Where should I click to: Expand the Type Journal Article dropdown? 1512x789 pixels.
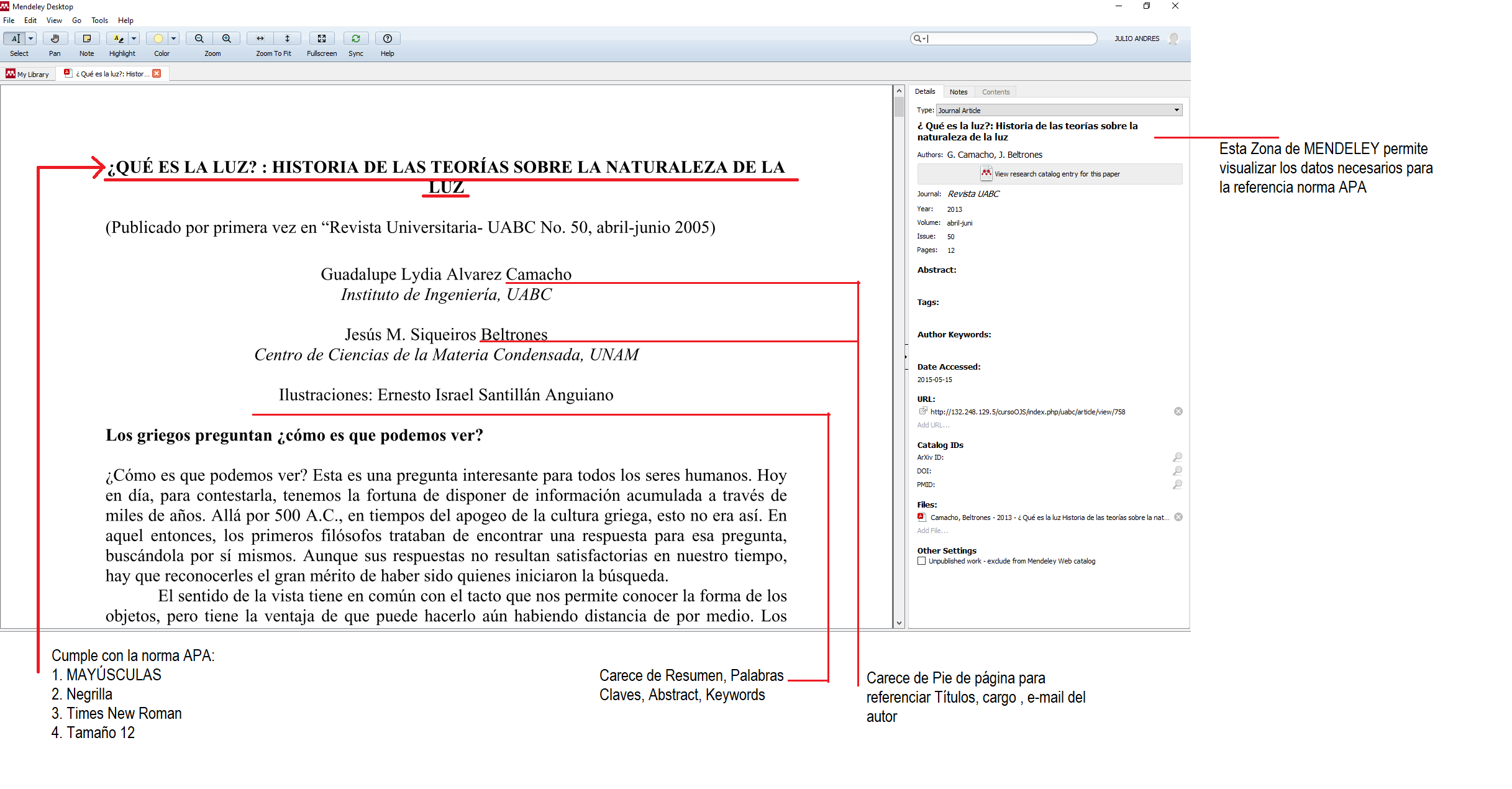1177,110
